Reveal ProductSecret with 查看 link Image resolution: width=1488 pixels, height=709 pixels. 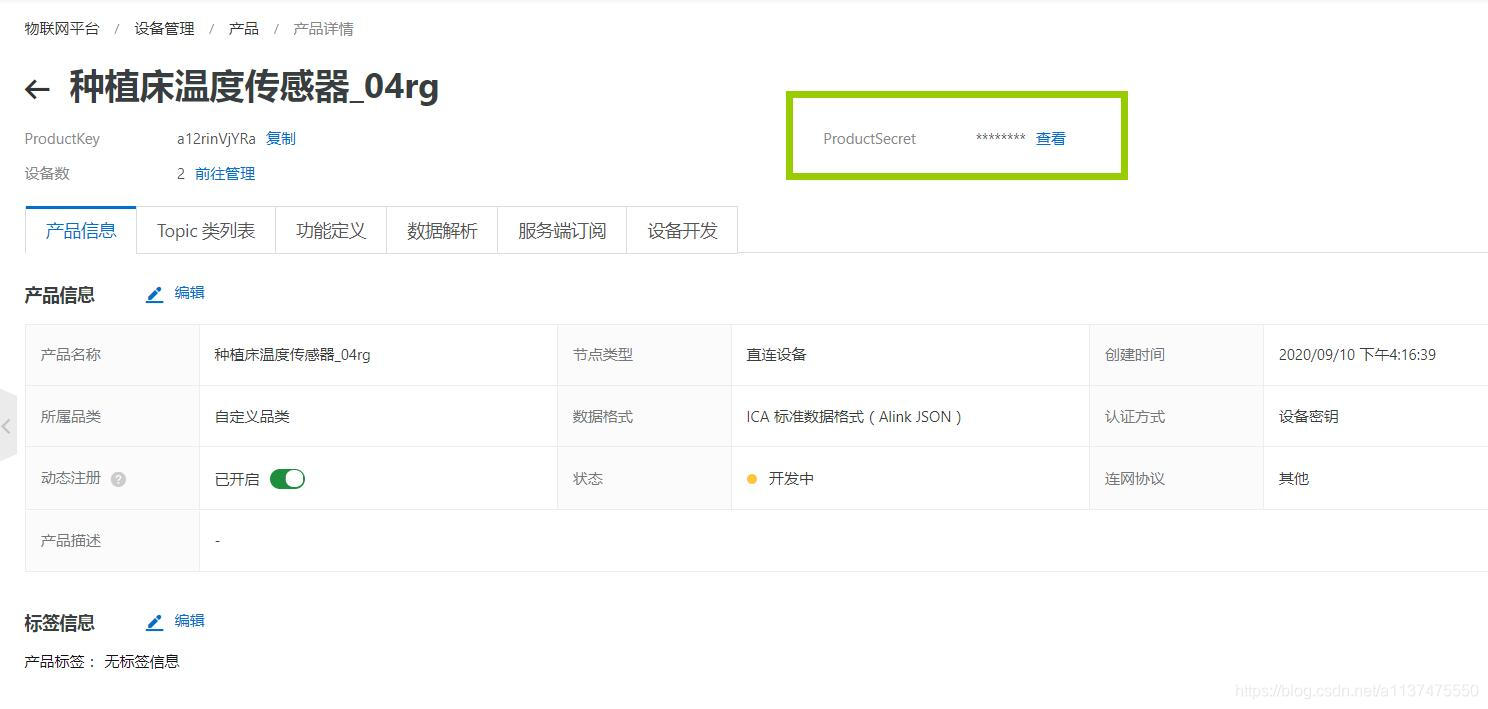[x=1051, y=139]
